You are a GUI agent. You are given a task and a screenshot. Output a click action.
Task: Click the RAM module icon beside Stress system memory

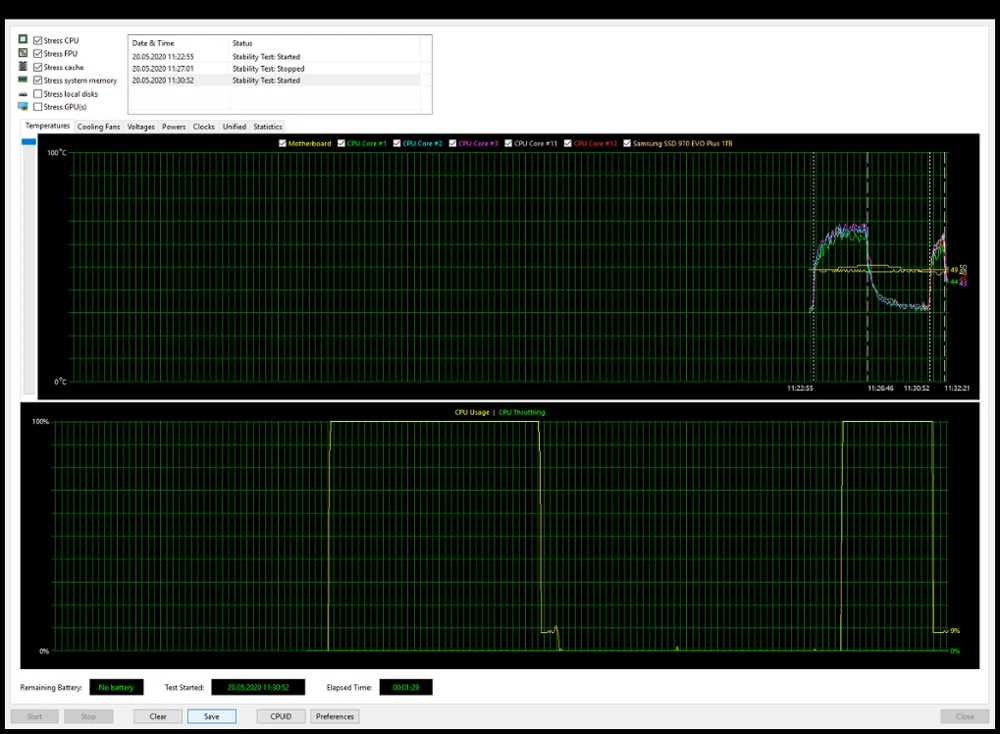tap(22, 80)
